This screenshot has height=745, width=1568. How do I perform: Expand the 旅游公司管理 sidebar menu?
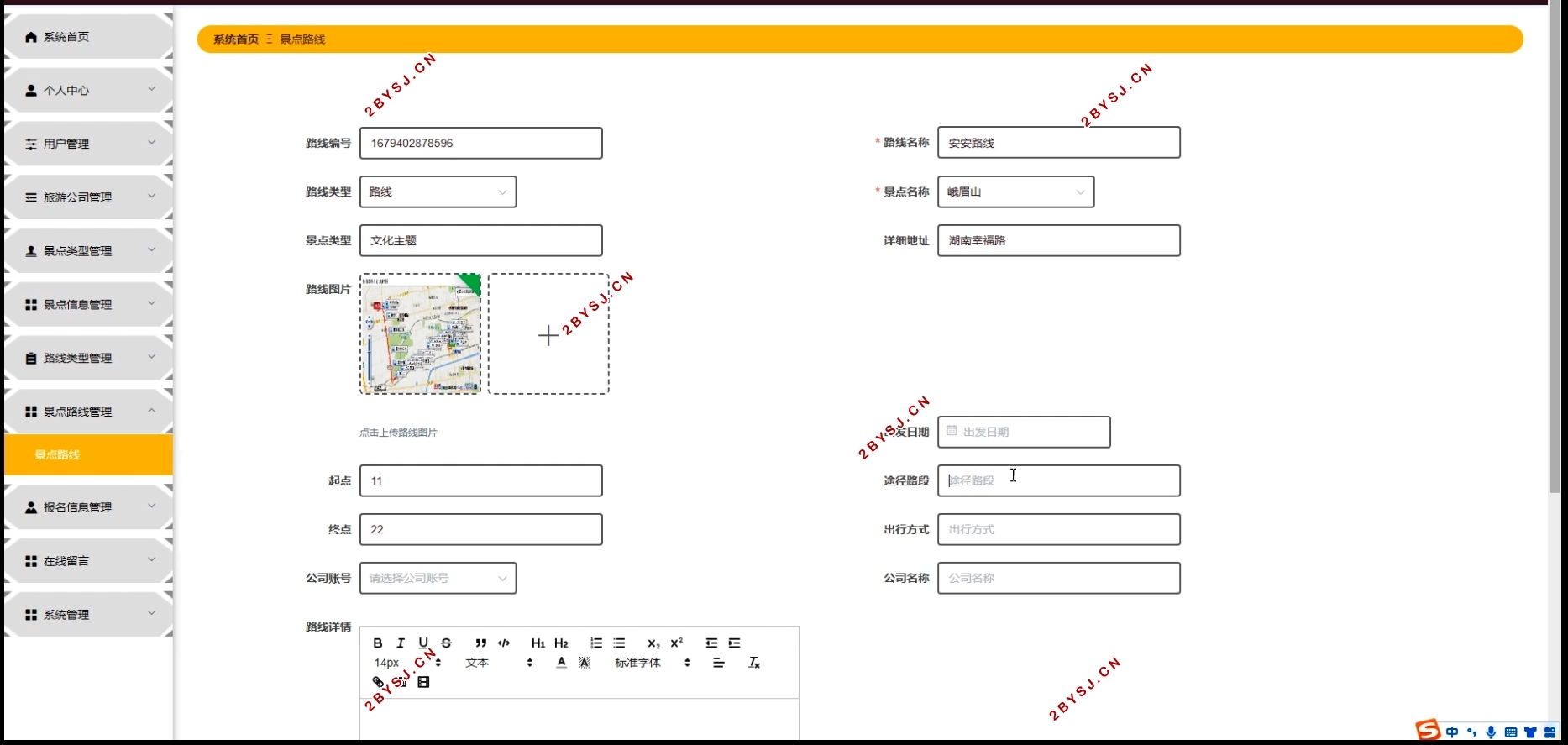point(88,197)
